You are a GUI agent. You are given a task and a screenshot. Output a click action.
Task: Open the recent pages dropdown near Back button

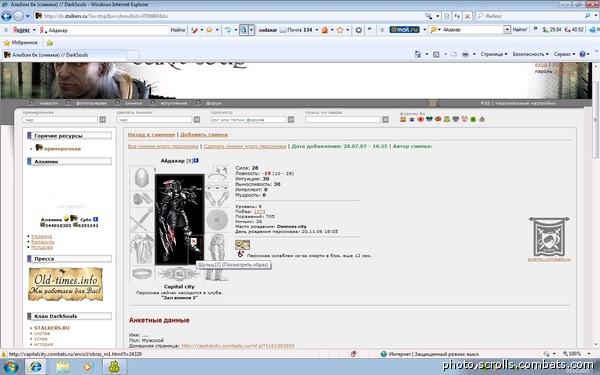[x=28, y=16]
